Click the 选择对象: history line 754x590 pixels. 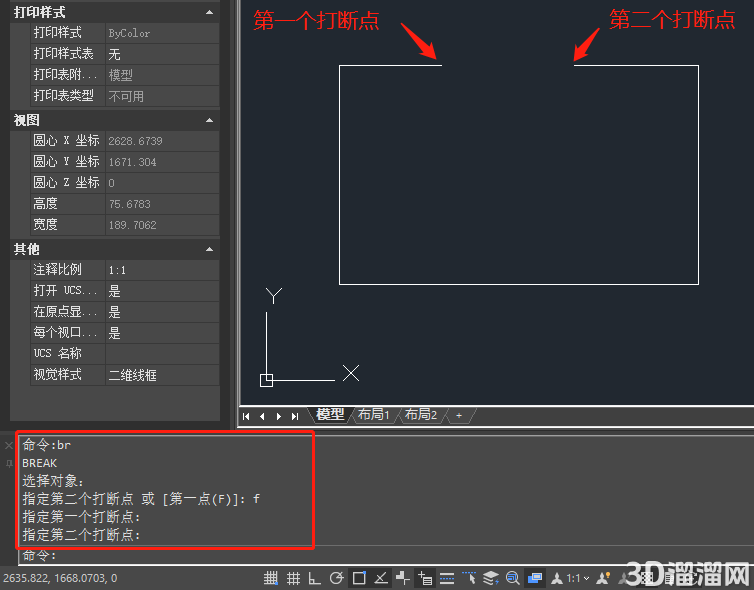pos(53,481)
